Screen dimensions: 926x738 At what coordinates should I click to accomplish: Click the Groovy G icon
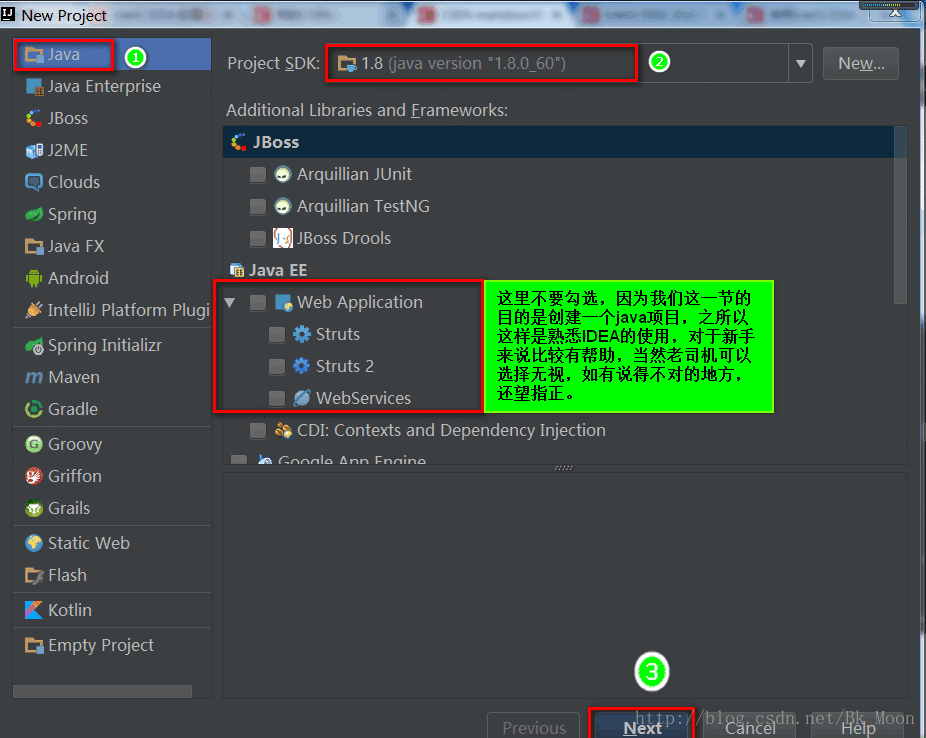point(34,444)
